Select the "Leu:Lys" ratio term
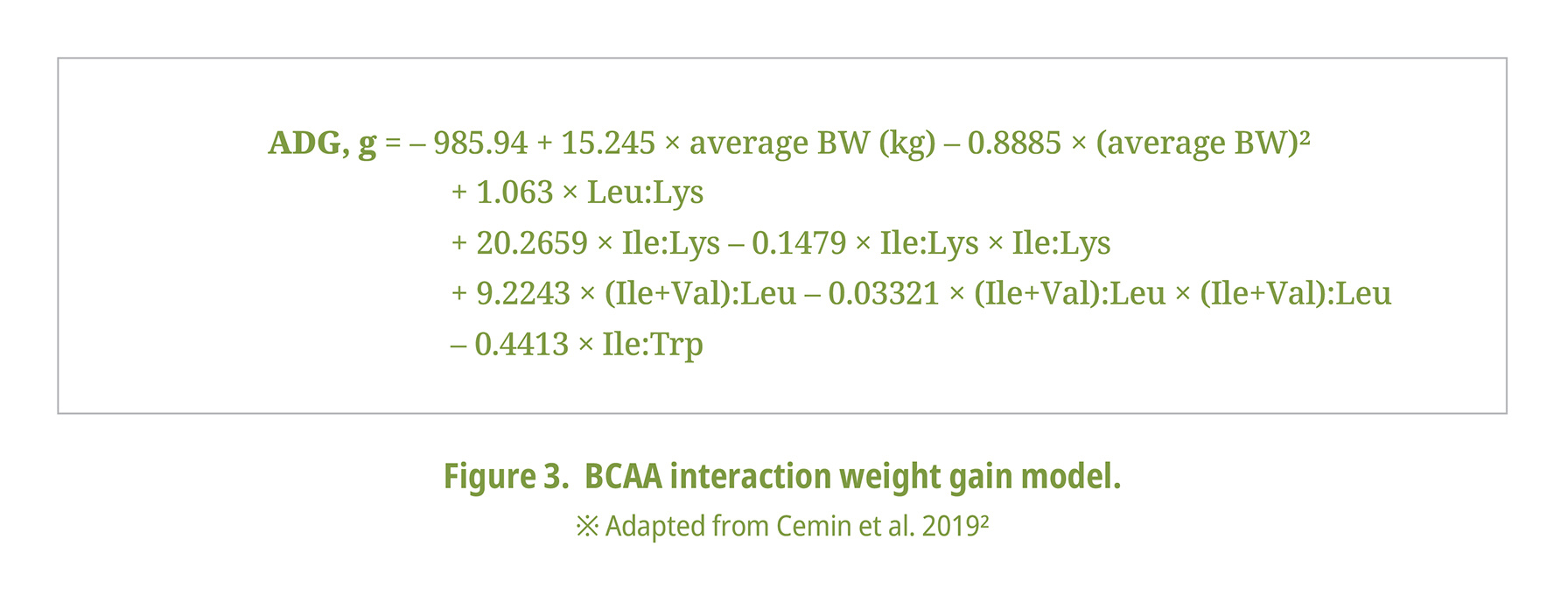1568x602 pixels. click(x=645, y=192)
